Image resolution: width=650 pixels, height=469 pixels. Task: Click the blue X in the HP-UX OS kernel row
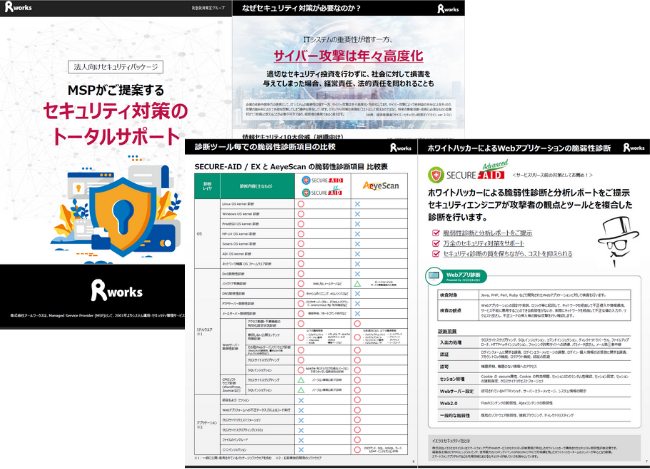point(357,234)
